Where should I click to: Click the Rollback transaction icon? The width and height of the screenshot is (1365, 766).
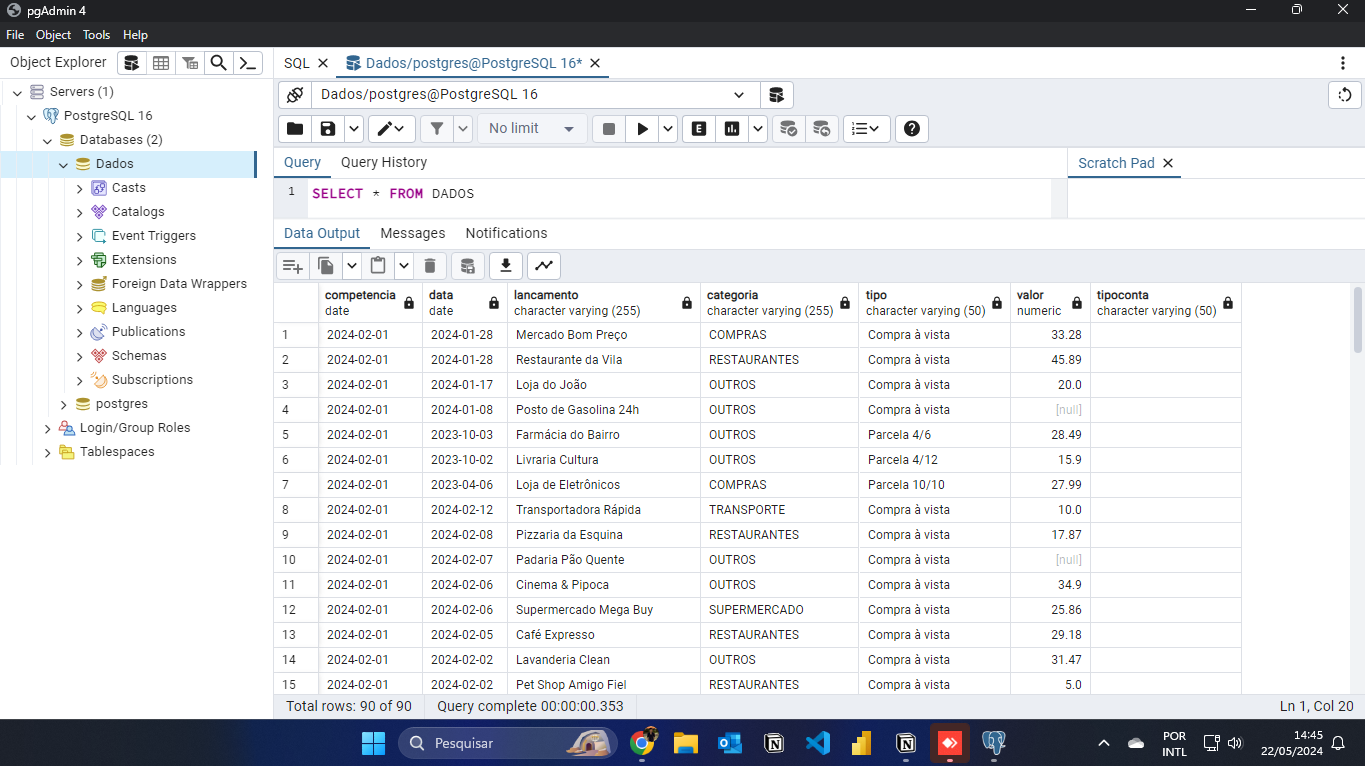[822, 128]
